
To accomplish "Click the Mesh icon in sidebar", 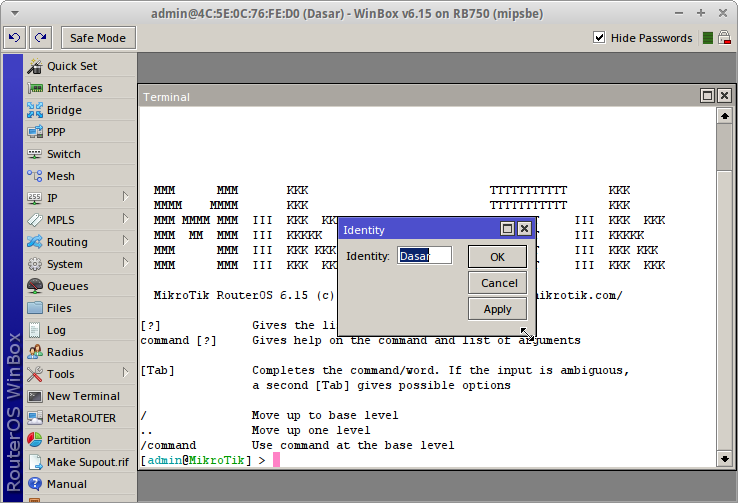I will (x=34, y=176).
